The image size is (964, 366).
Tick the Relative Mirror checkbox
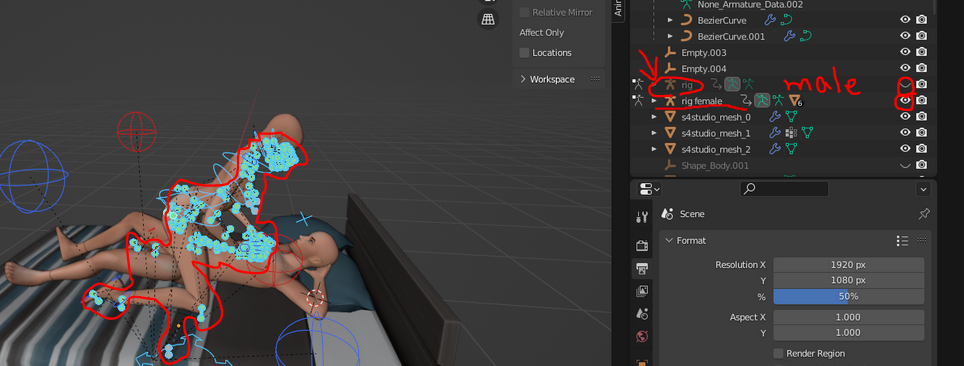pyautogui.click(x=524, y=12)
